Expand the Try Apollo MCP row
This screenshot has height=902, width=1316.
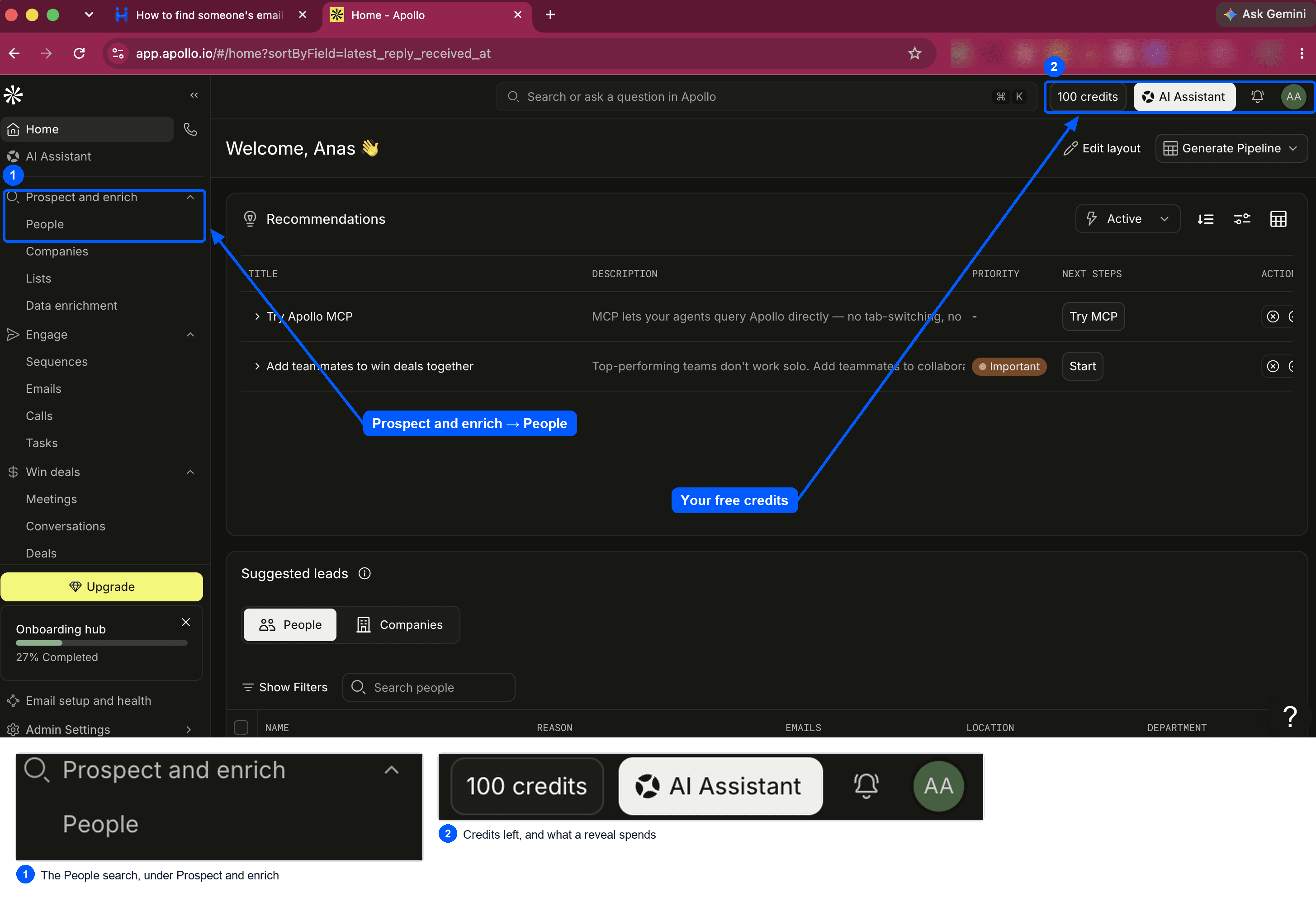pos(257,316)
